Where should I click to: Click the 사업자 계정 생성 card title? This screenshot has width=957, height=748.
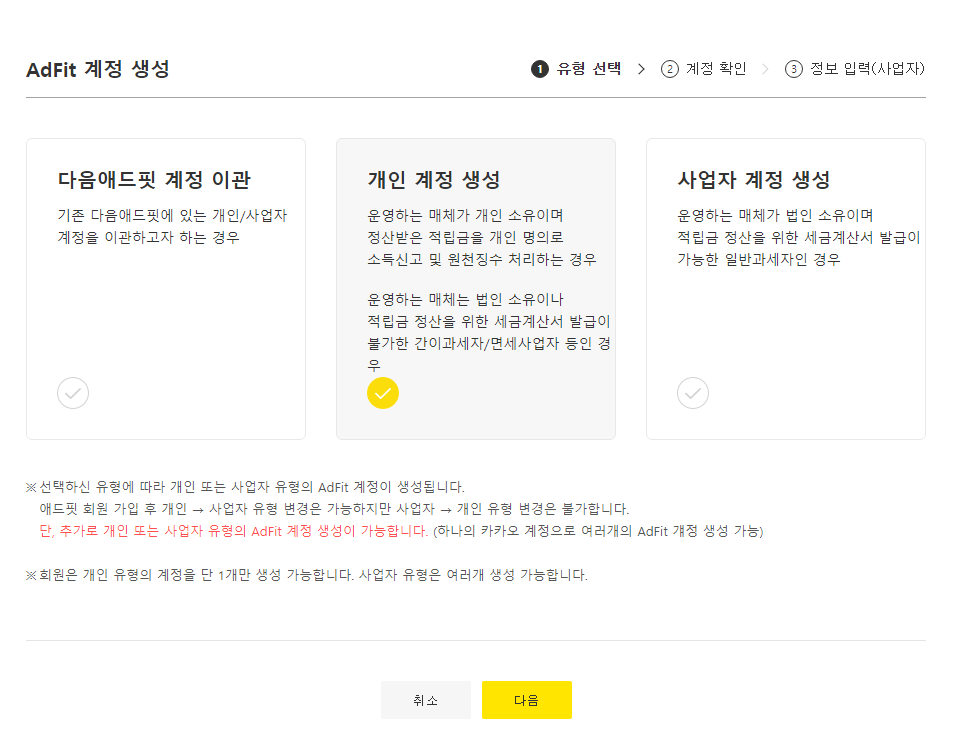point(754,179)
